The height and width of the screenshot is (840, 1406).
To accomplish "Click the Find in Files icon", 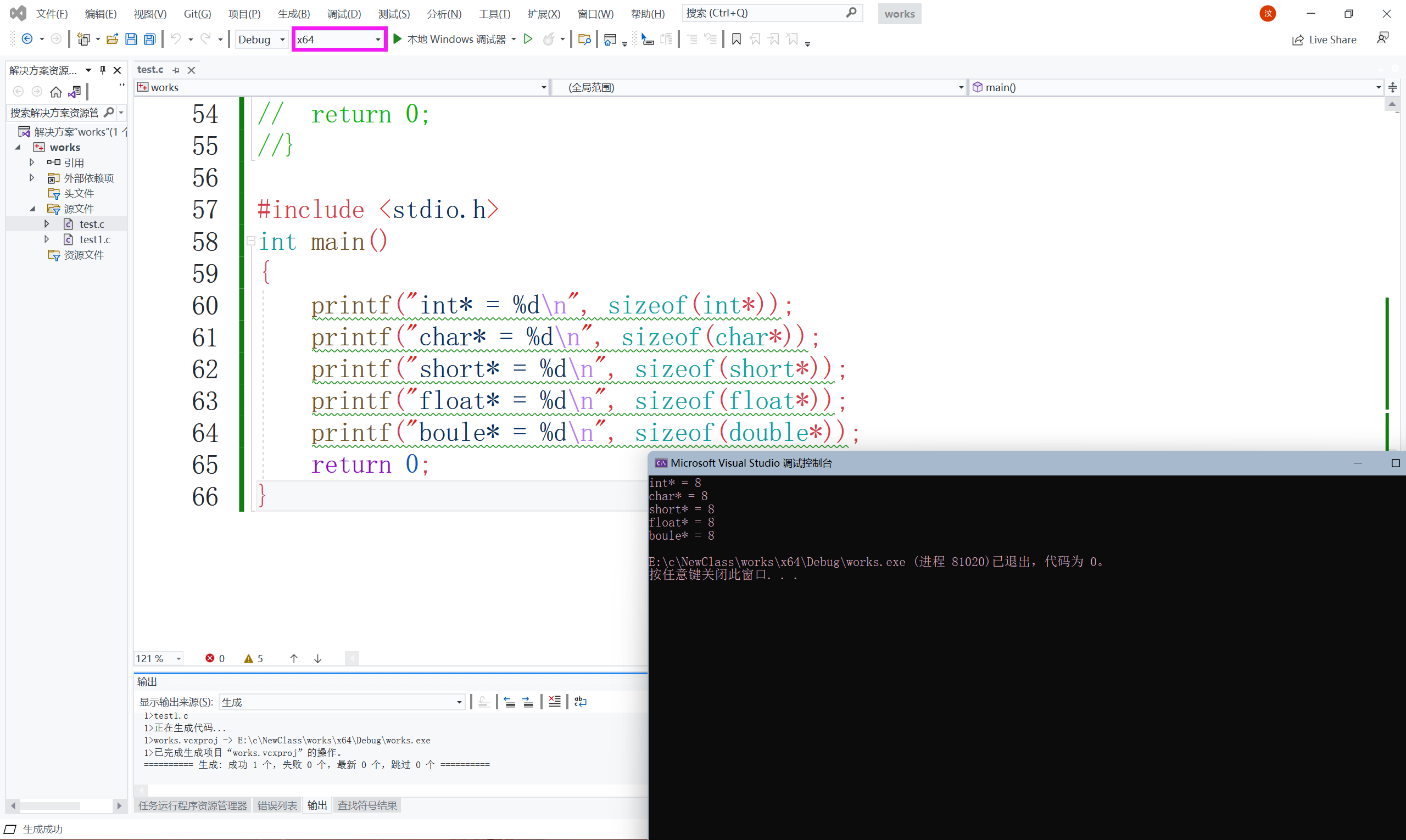I will 584,39.
